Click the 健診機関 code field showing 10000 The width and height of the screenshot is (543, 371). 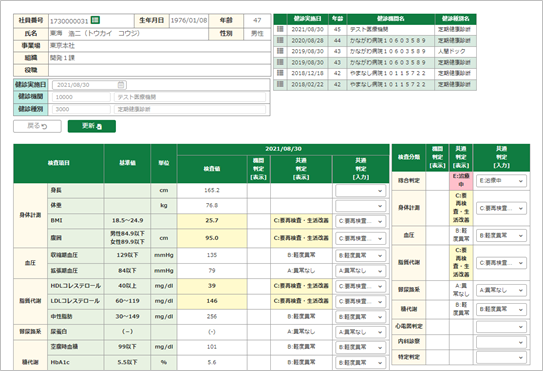(x=81, y=97)
